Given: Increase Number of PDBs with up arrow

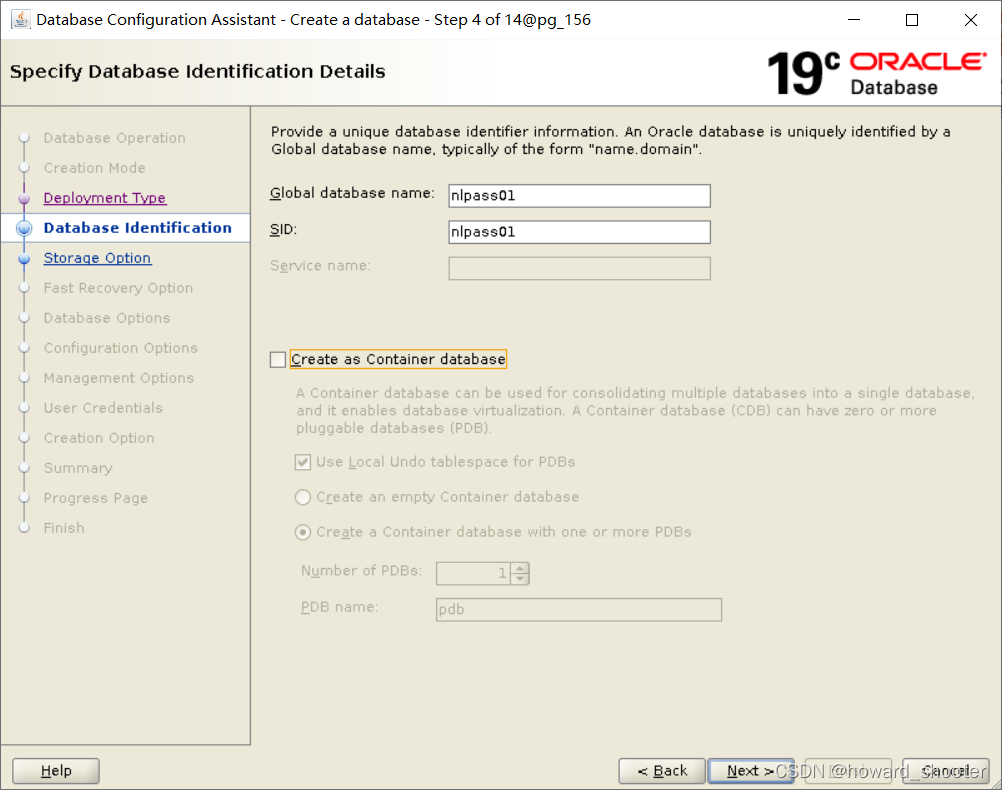Looking at the screenshot, I should (x=521, y=568).
